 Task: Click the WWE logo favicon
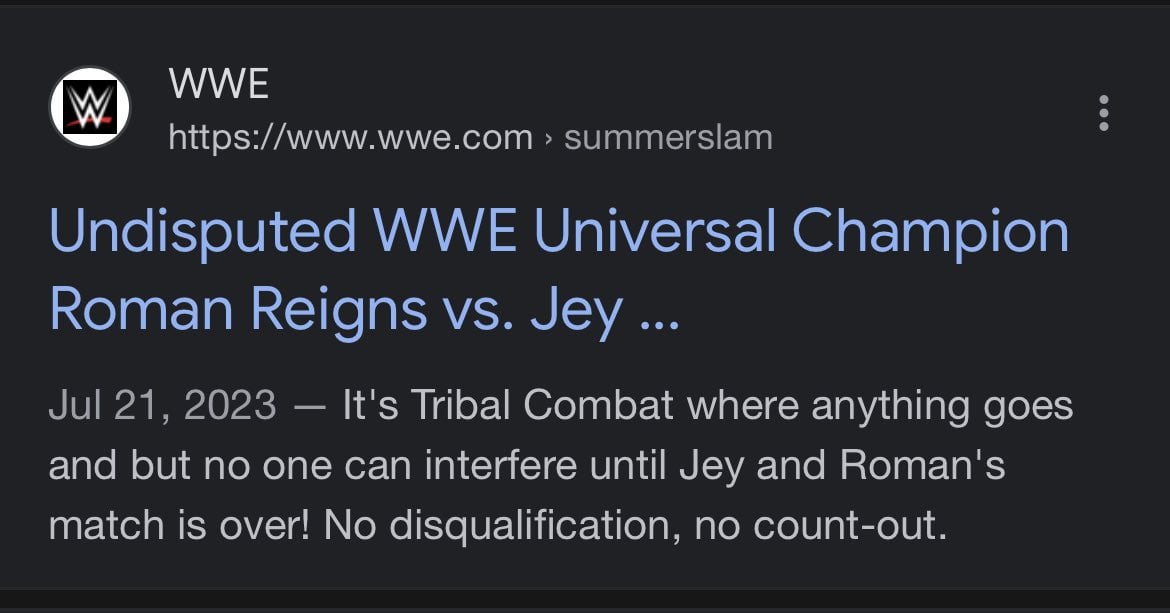[90, 107]
